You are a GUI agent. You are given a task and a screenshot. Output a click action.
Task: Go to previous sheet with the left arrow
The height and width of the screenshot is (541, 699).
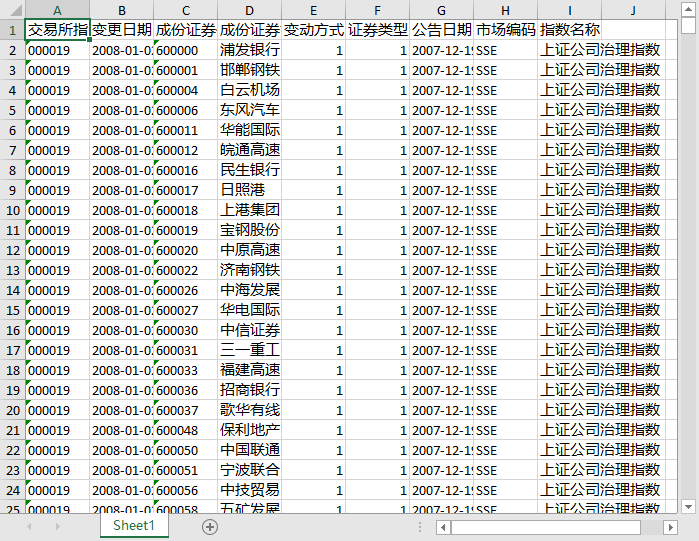click(29, 527)
